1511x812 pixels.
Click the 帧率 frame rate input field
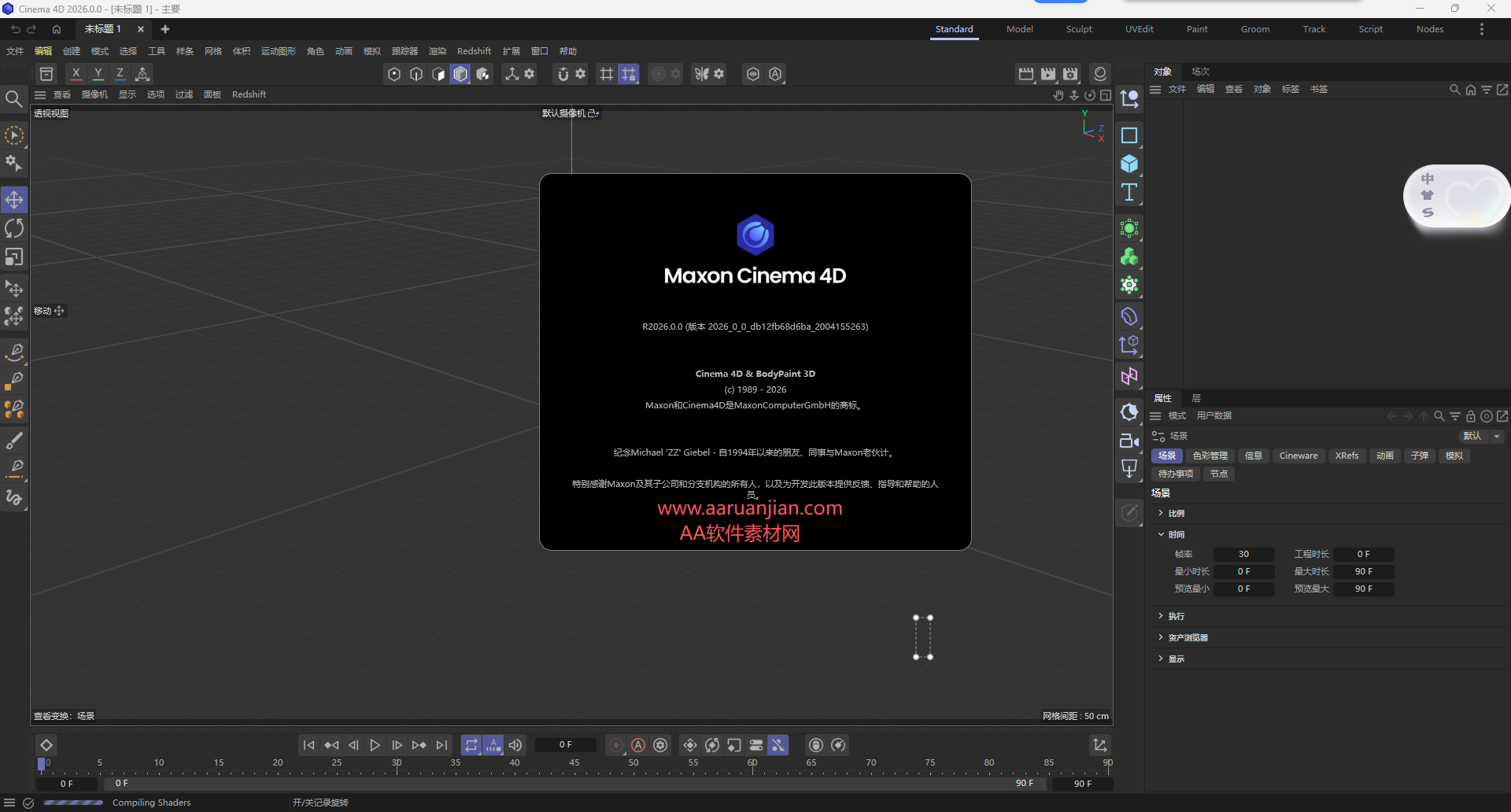click(x=1244, y=554)
